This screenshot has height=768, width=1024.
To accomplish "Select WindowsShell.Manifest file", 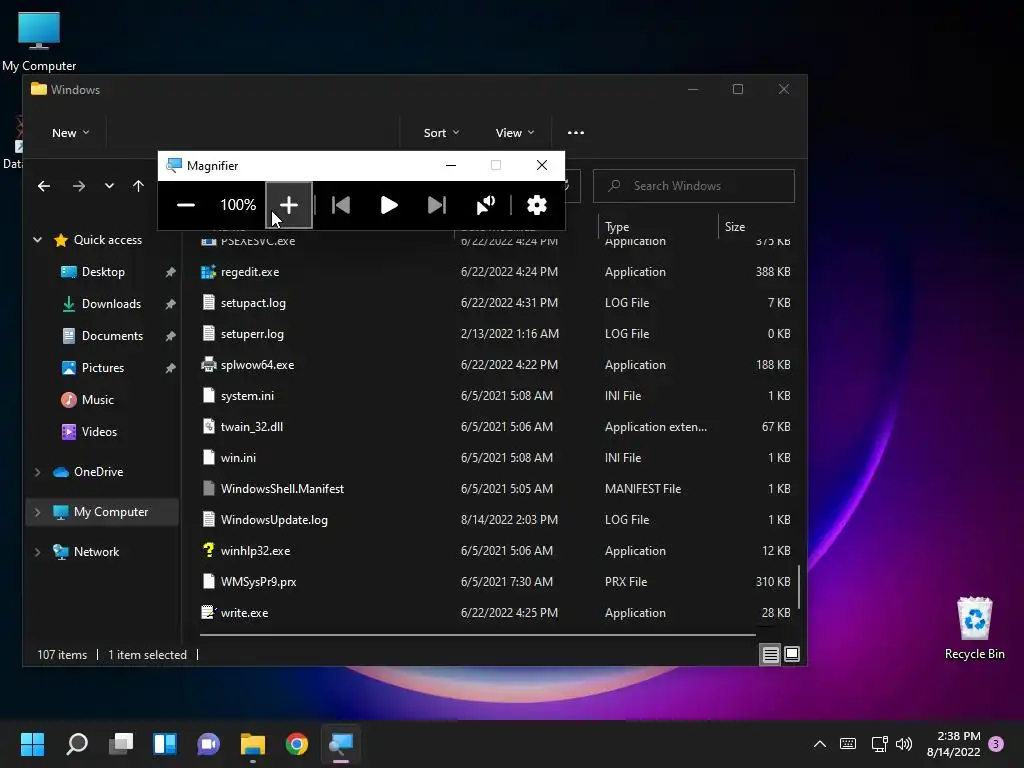I will point(282,488).
